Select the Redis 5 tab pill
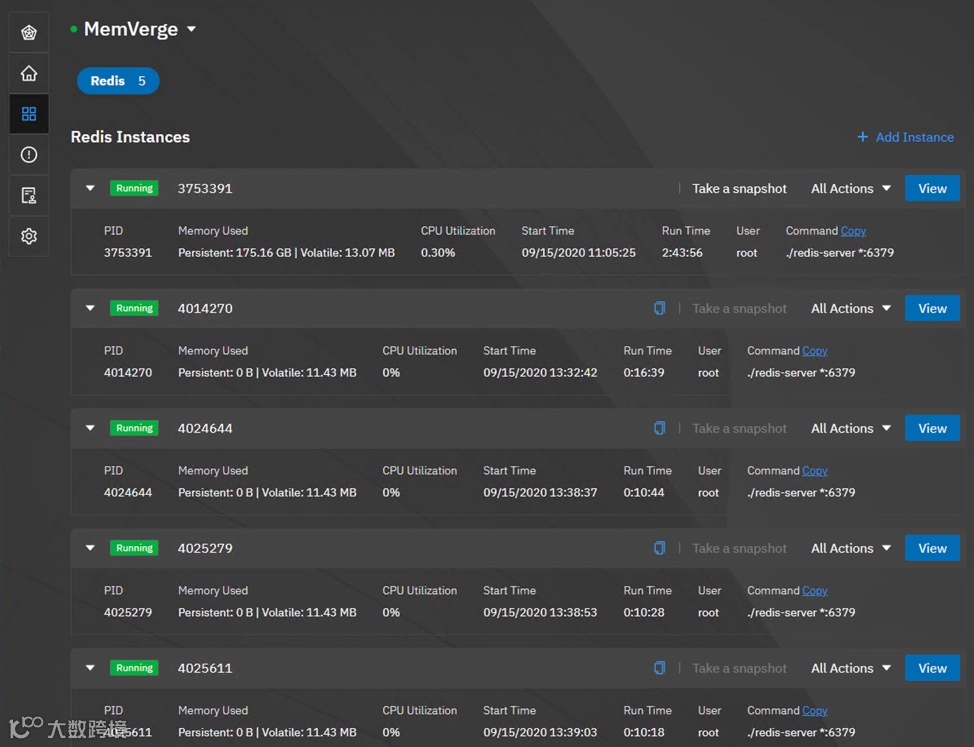974x747 pixels. click(x=118, y=81)
